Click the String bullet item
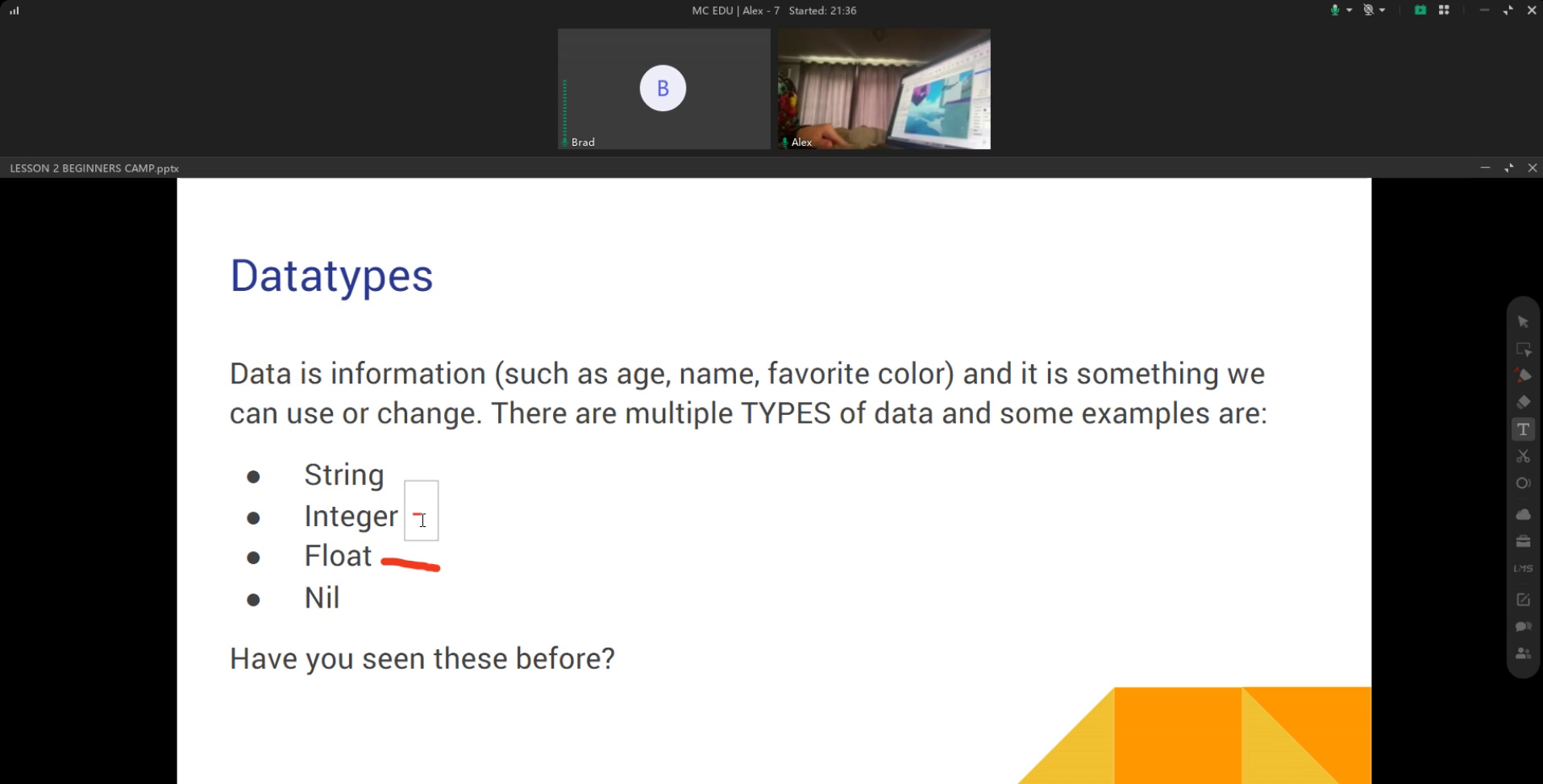1543x784 pixels. pyautogui.click(x=343, y=475)
